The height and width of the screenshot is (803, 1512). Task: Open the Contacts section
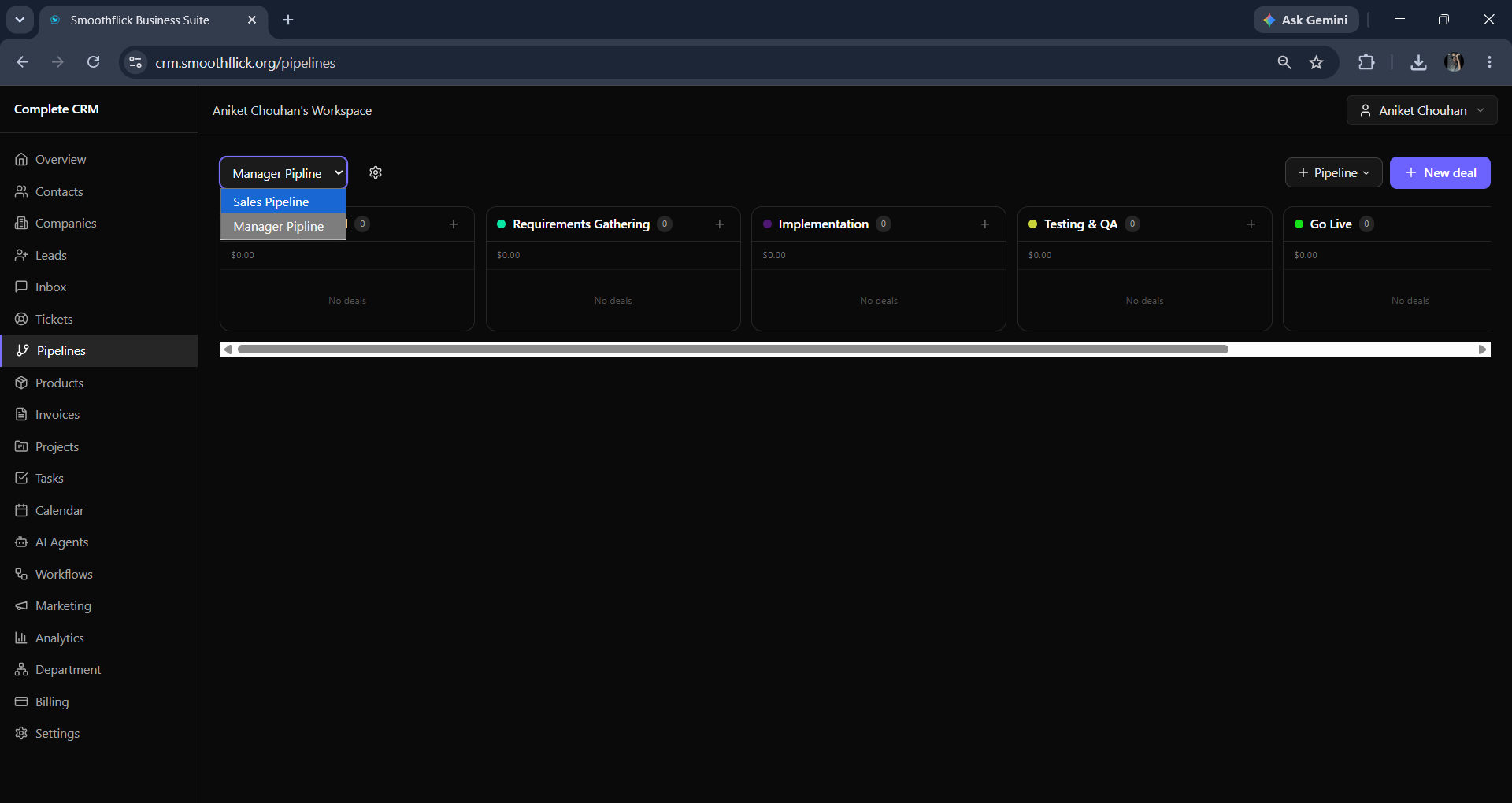pos(98,191)
